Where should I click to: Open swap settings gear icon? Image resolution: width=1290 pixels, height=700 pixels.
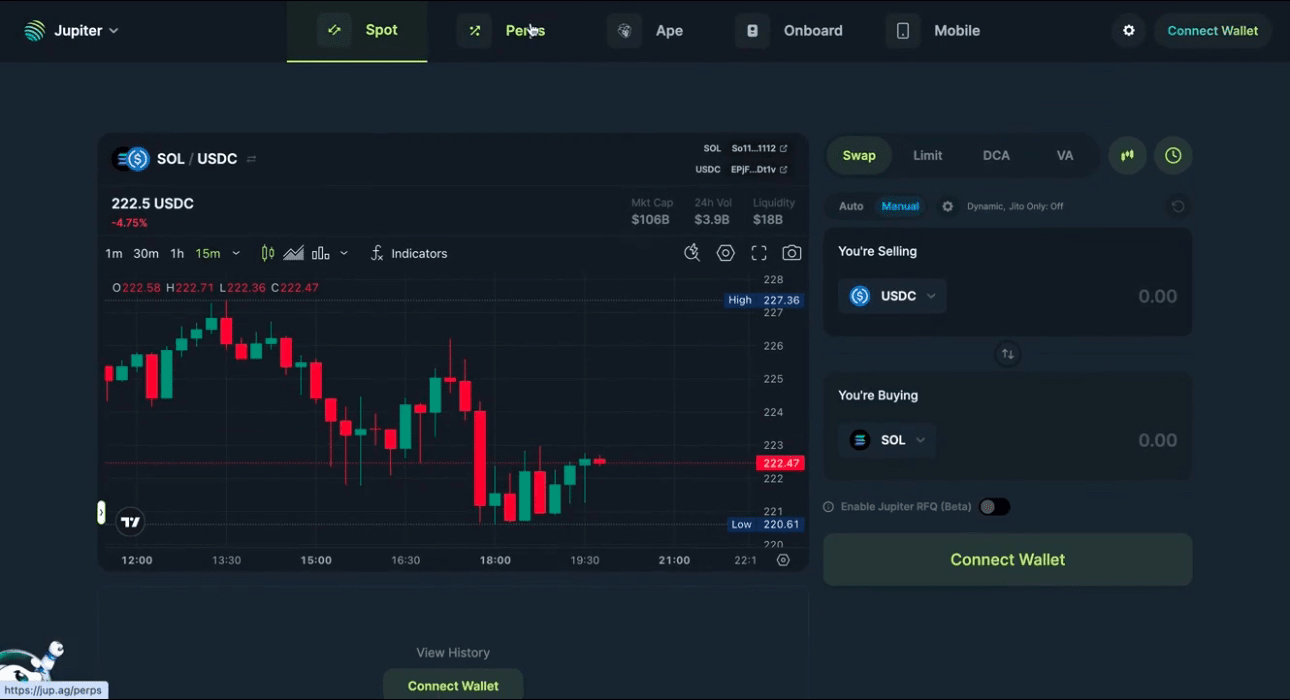click(x=948, y=207)
